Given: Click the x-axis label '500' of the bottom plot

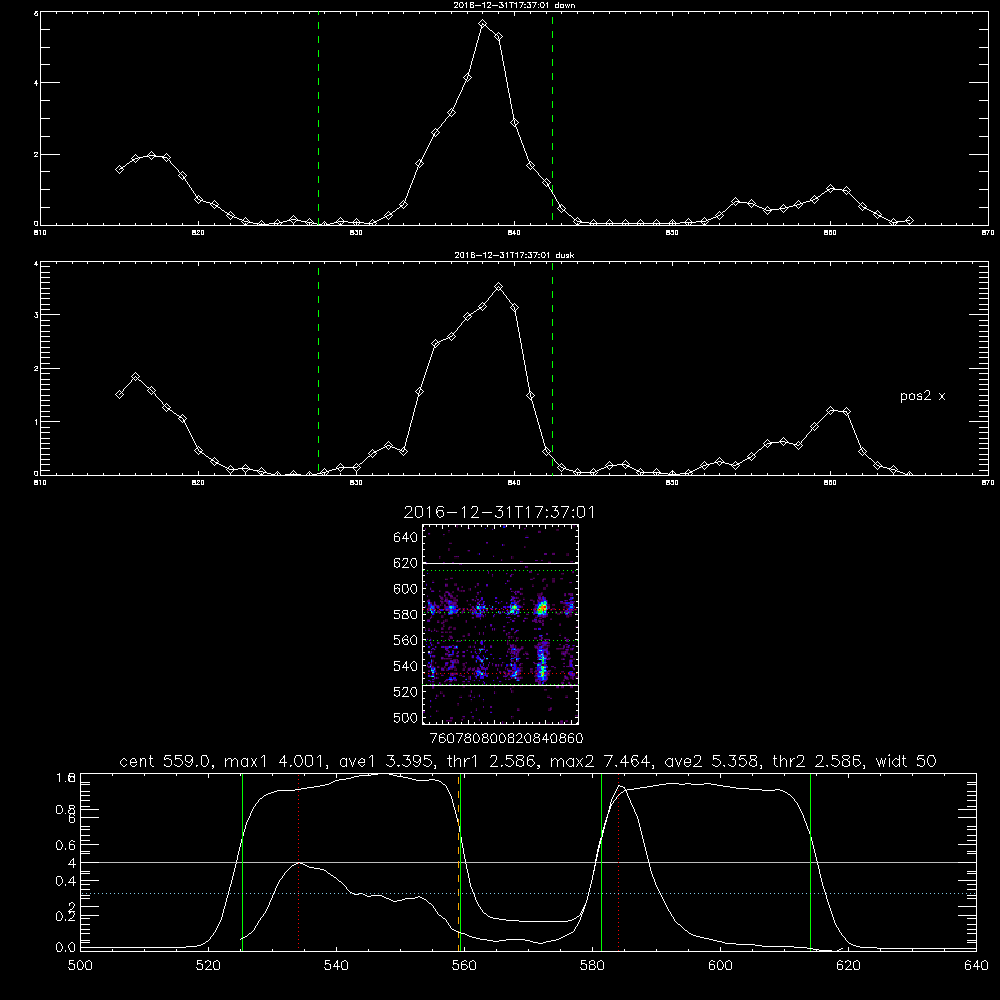Looking at the screenshot, I should coord(80,966).
